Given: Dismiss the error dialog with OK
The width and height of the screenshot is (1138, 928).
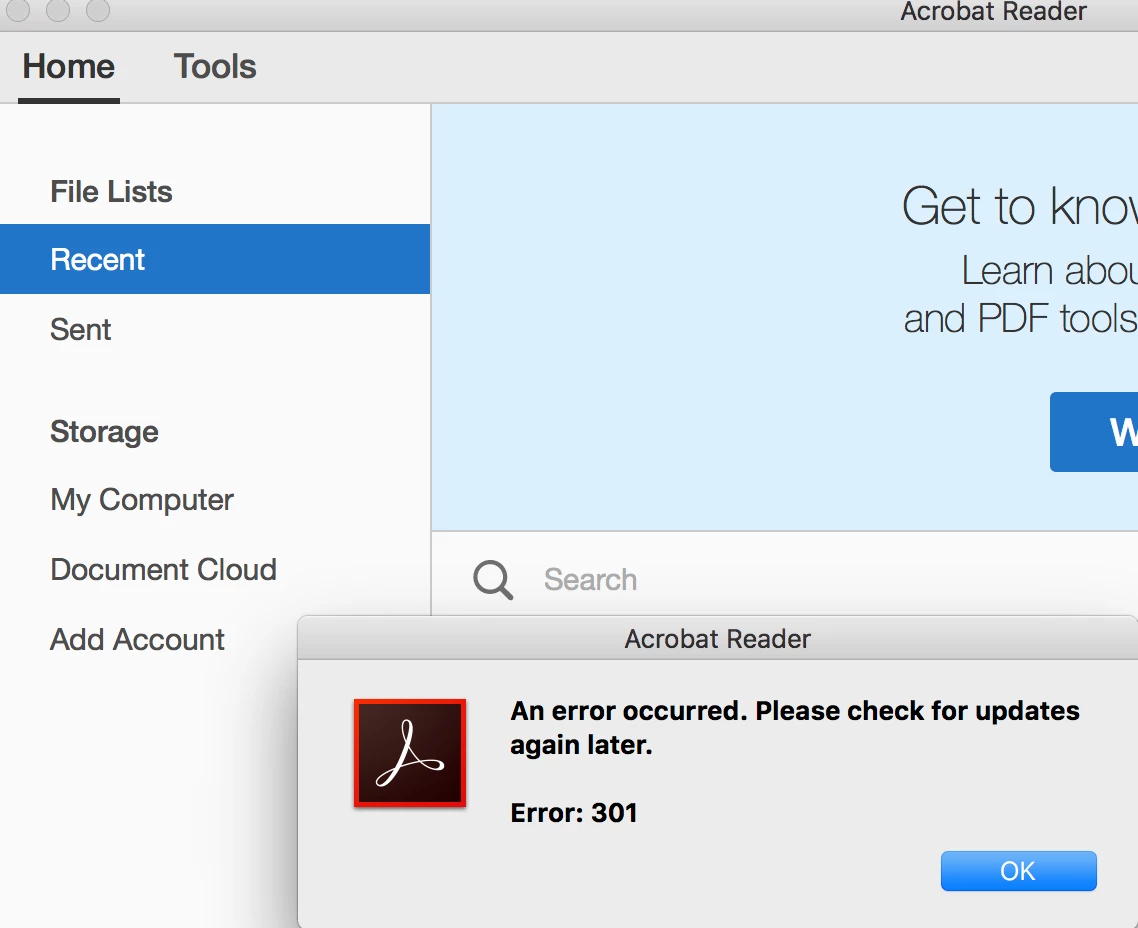Looking at the screenshot, I should 1018,871.
